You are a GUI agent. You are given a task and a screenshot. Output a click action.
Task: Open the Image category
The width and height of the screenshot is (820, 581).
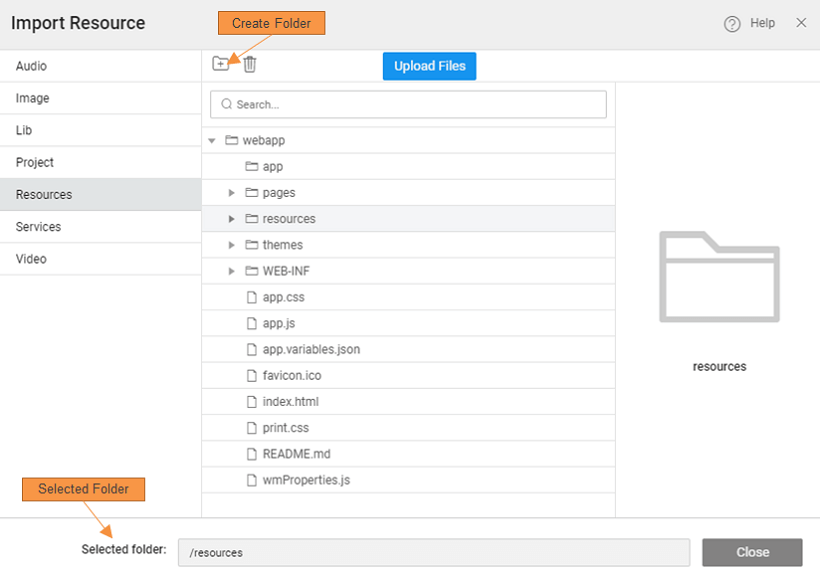pyautogui.click(x=32, y=98)
